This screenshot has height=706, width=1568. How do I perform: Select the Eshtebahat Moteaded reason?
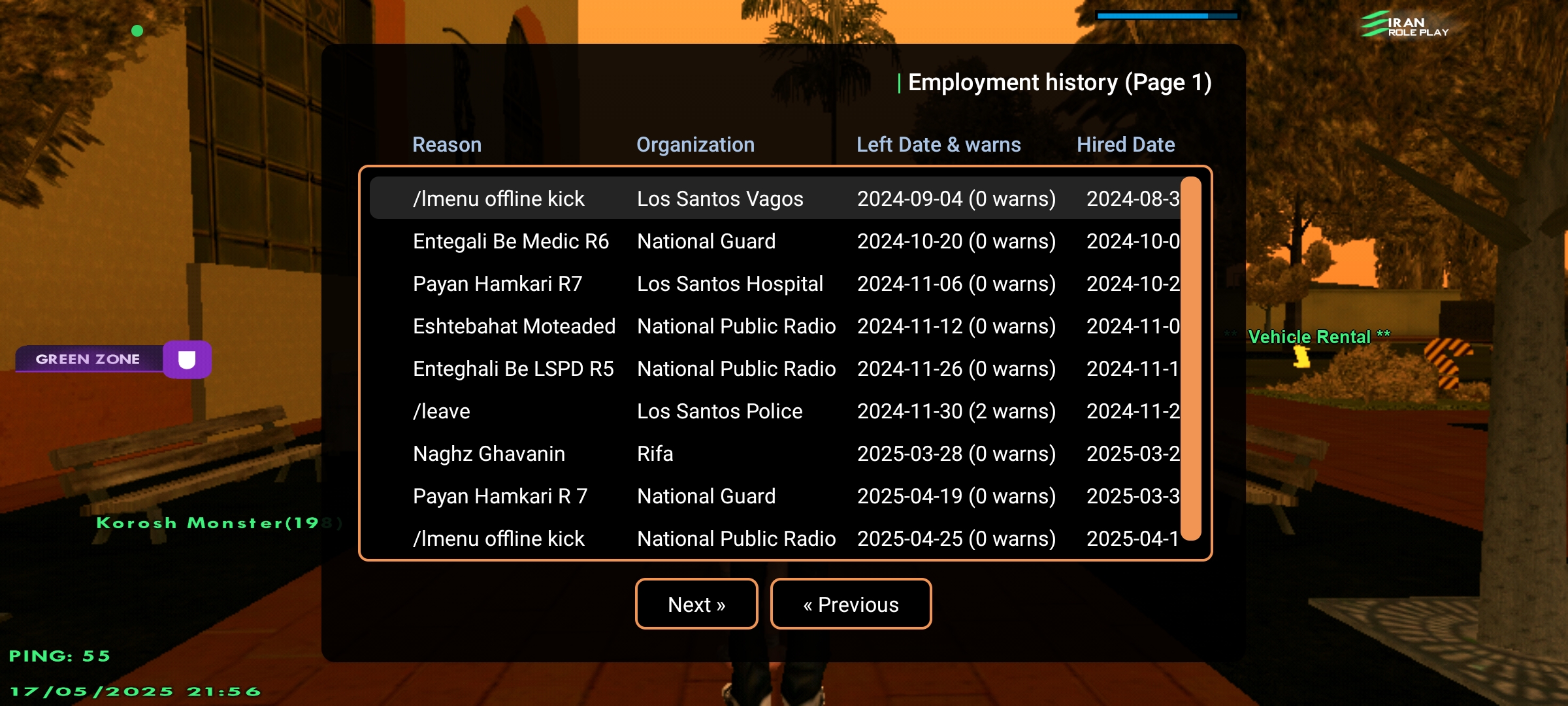[x=514, y=326]
